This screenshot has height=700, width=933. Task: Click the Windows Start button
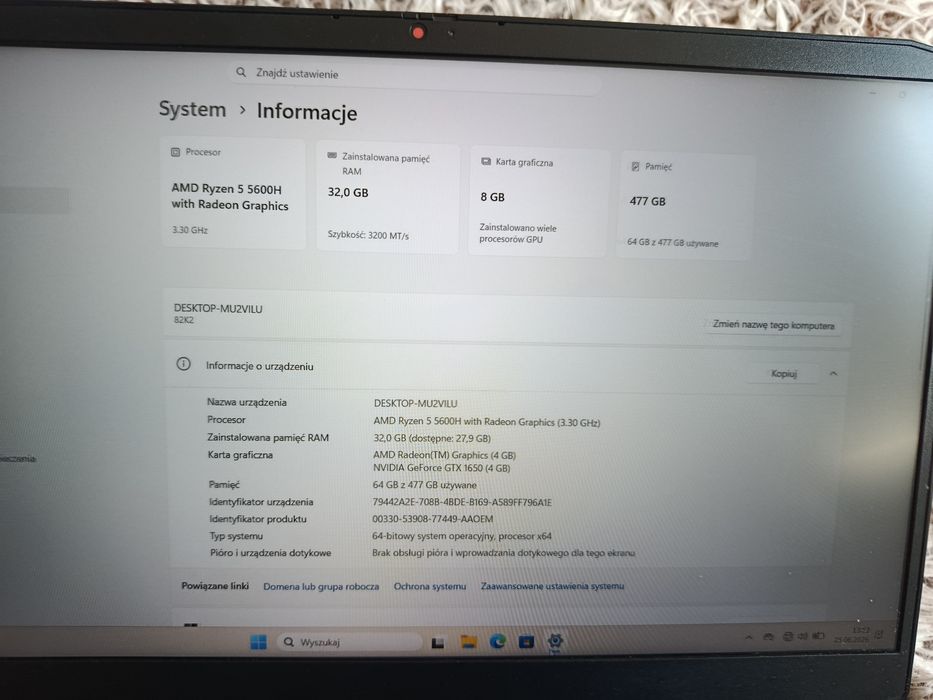pos(258,642)
